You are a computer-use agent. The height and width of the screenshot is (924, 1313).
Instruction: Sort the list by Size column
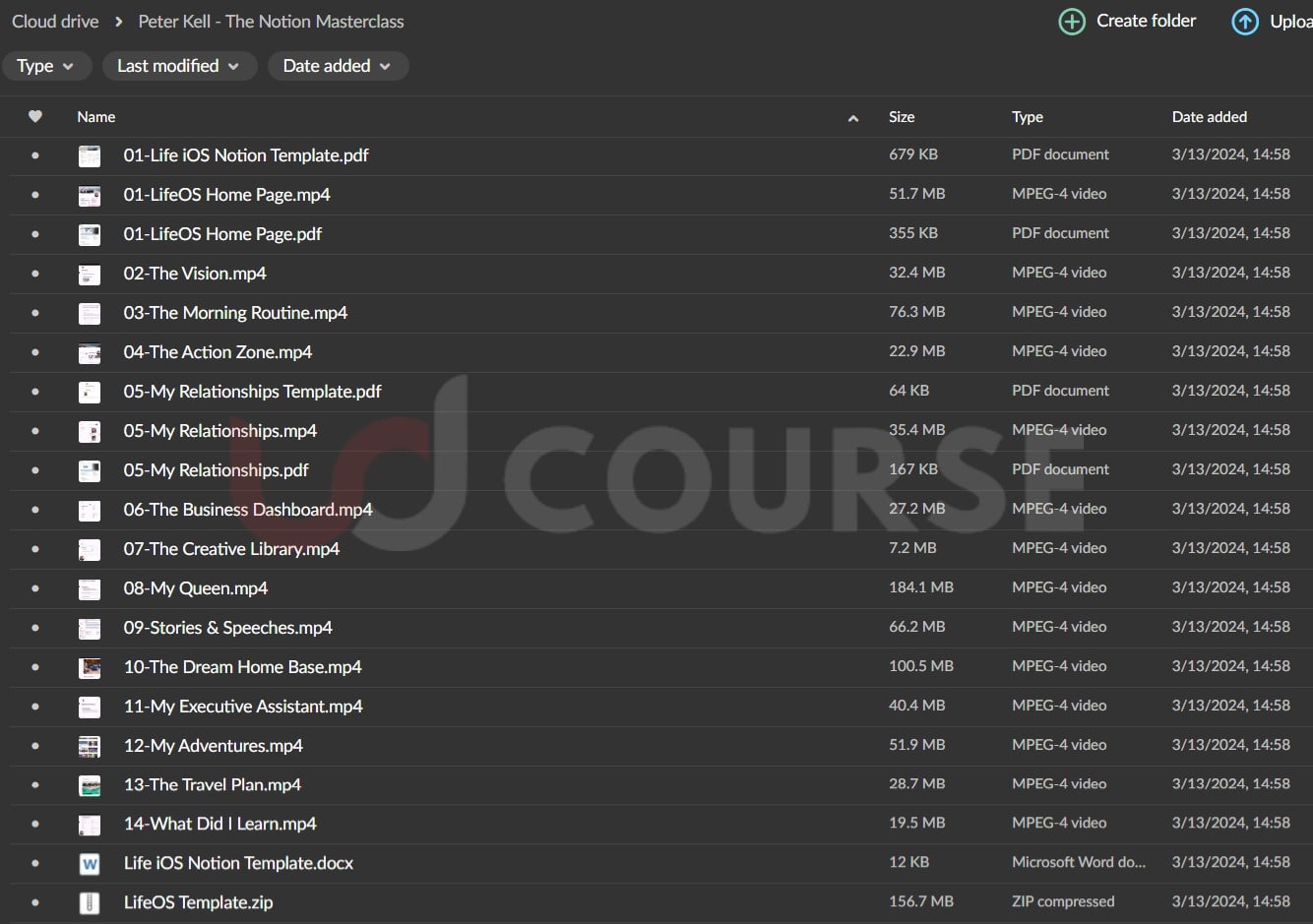tap(901, 117)
